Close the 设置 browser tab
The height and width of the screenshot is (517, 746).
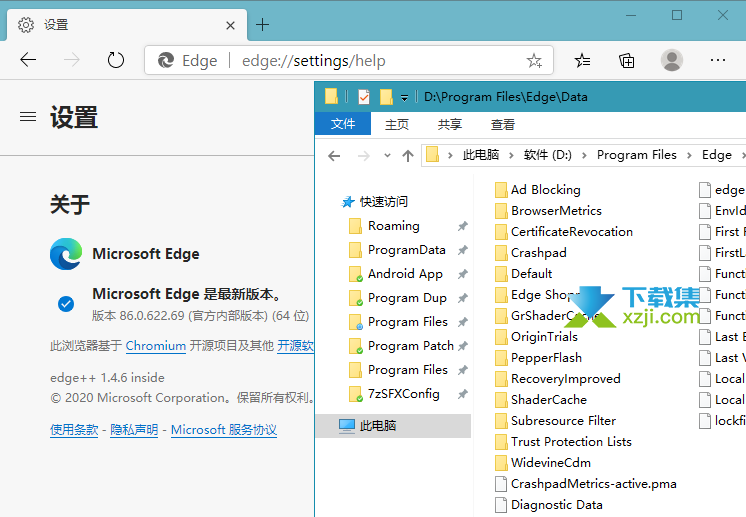point(230,25)
